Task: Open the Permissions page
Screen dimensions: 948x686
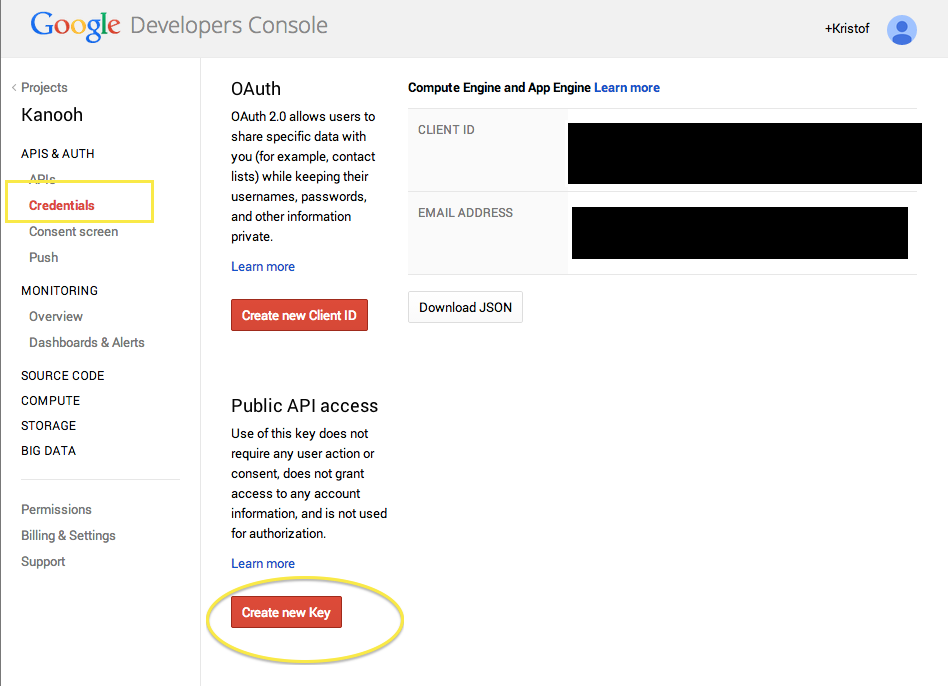Action: (56, 510)
